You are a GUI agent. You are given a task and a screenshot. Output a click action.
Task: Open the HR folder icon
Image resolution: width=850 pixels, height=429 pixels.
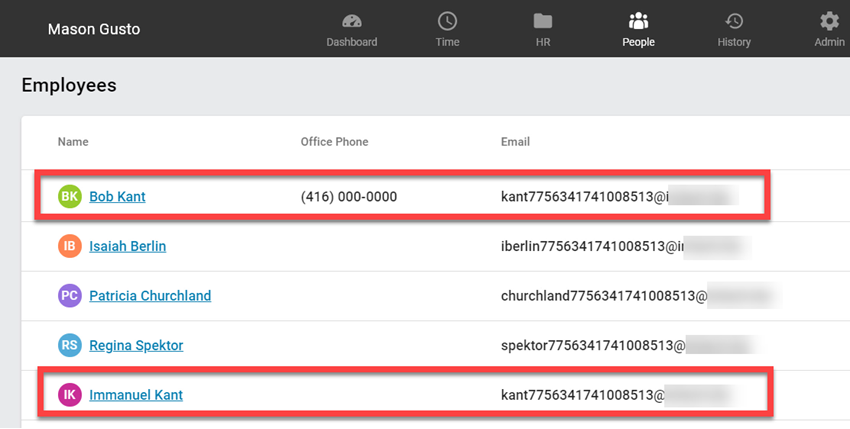tap(543, 22)
